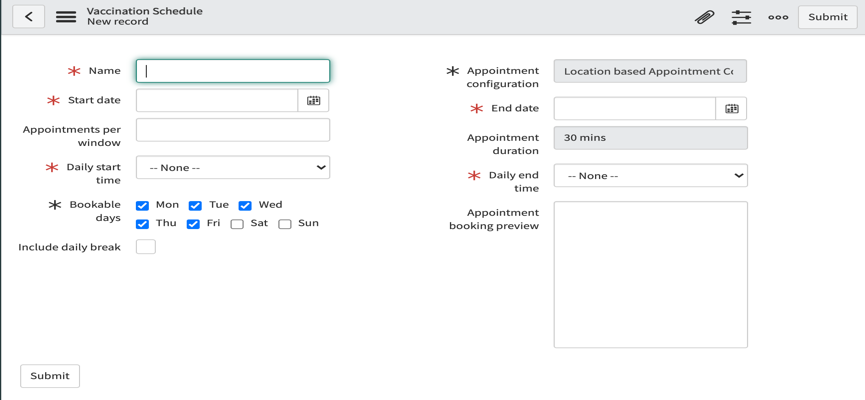Click the Vaccination Schedule title text

click(145, 11)
